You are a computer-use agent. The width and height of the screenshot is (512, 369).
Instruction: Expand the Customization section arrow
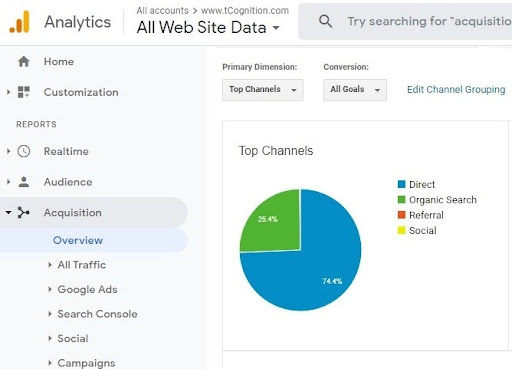coord(9,92)
